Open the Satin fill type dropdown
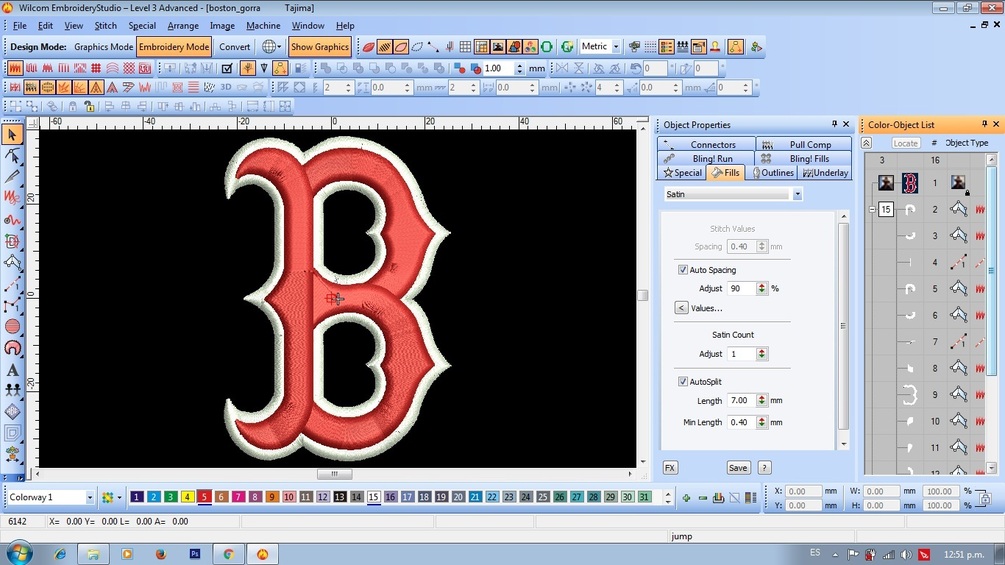The image size is (1005, 565). (797, 194)
